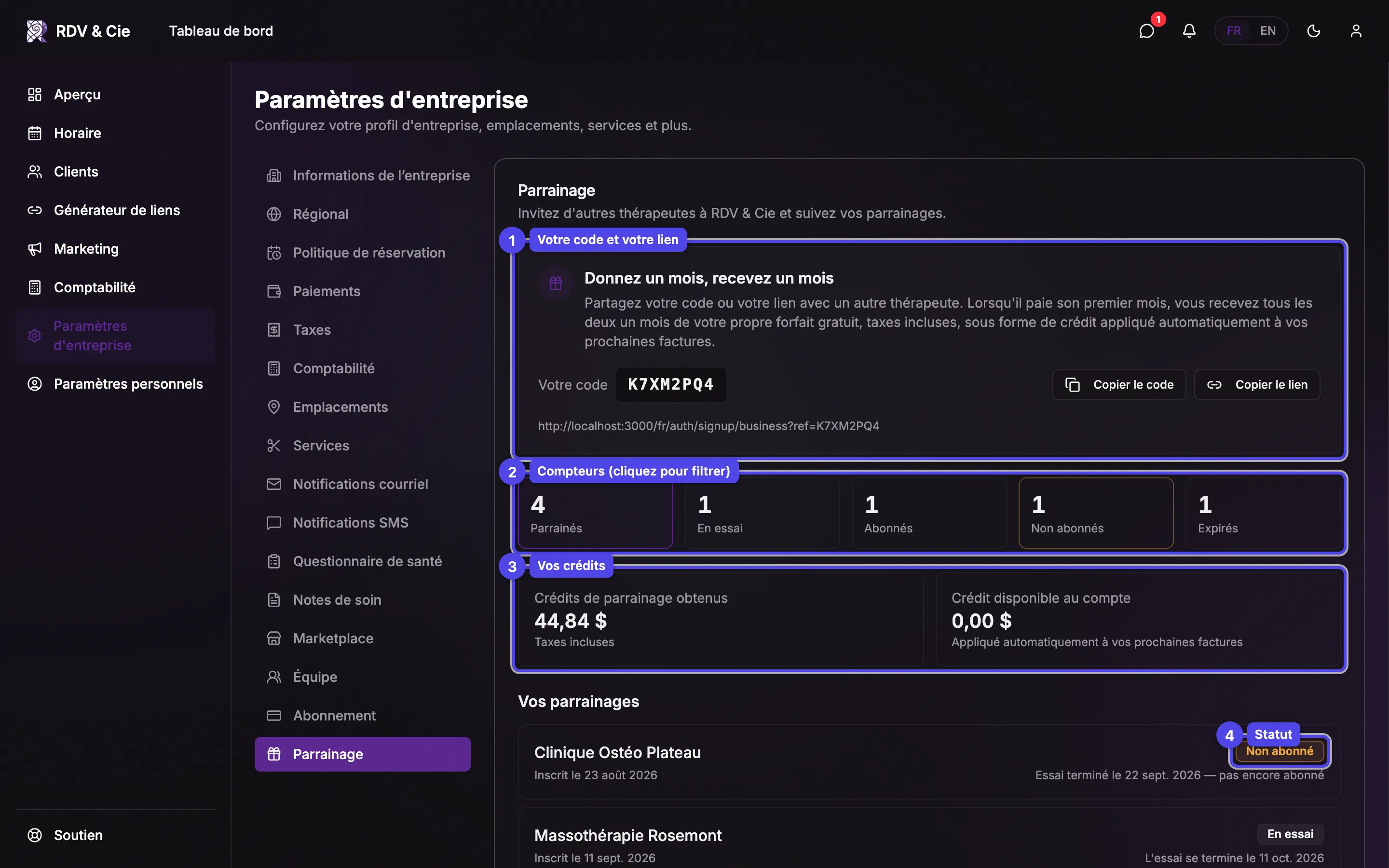The width and height of the screenshot is (1389, 868).
Task: Click Questionnaire de santé clipboard icon
Action: 274,561
